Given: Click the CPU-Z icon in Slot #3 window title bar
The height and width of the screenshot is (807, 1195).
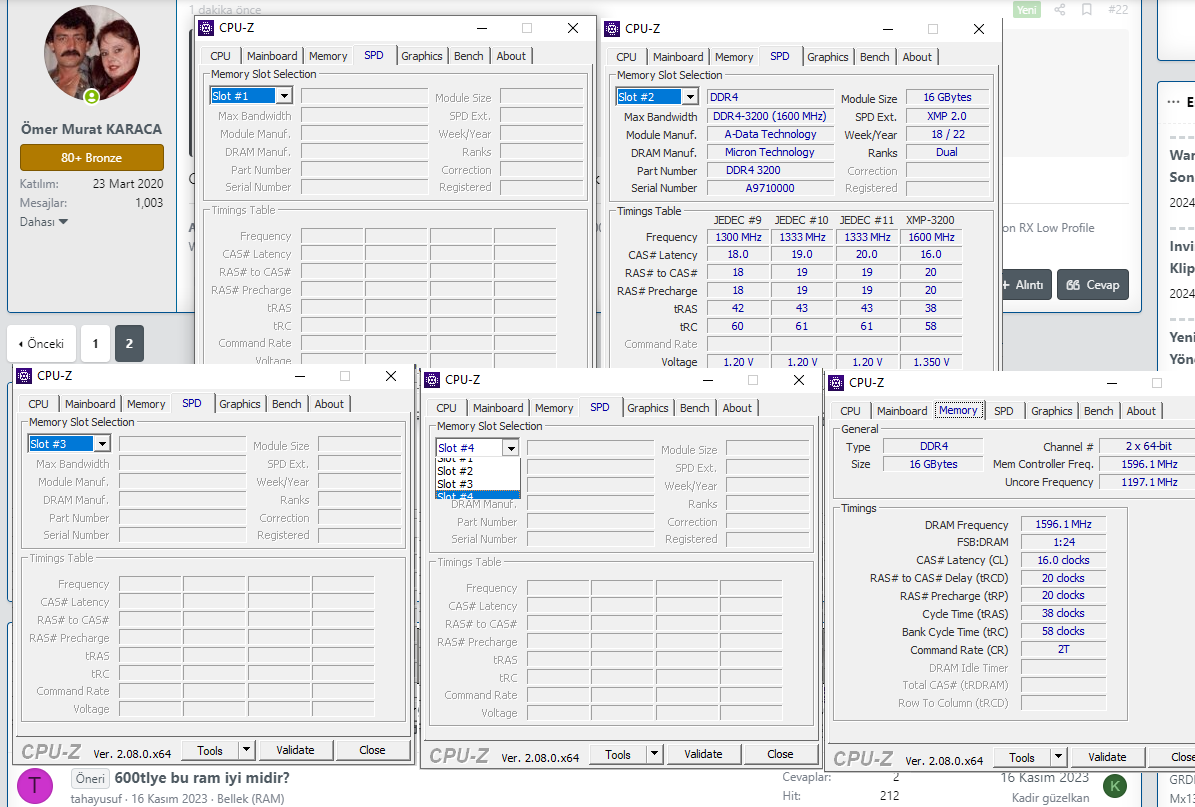Looking at the screenshot, I should 24,376.
